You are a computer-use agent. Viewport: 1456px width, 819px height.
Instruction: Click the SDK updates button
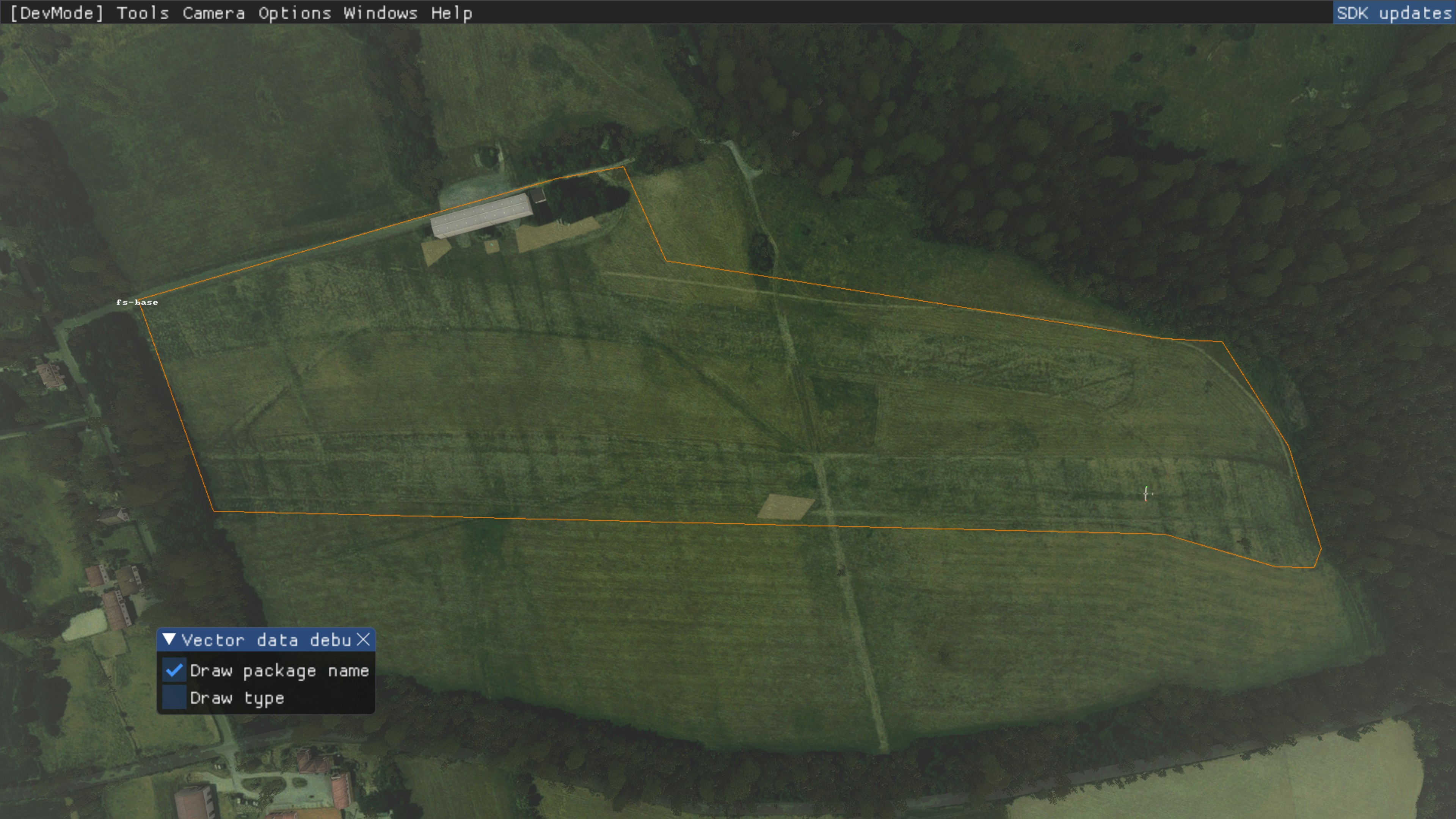point(1393,13)
